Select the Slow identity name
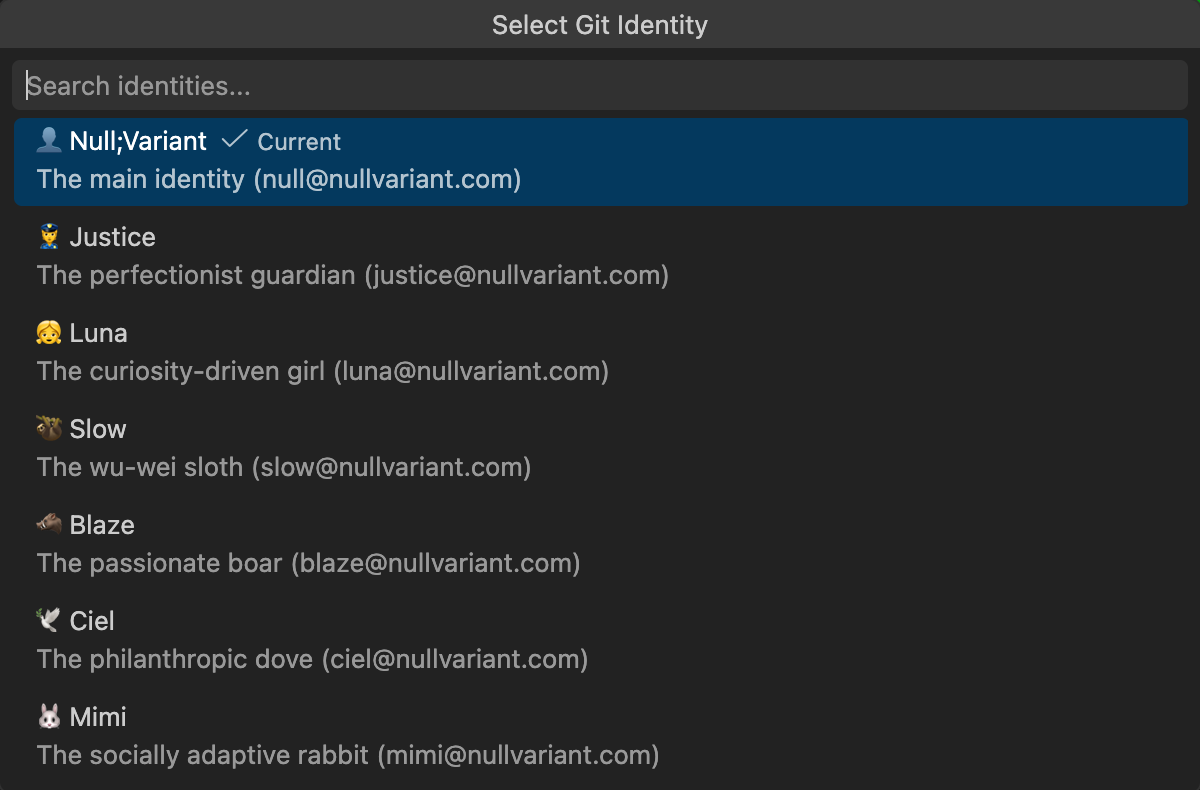The width and height of the screenshot is (1200, 790). click(98, 429)
